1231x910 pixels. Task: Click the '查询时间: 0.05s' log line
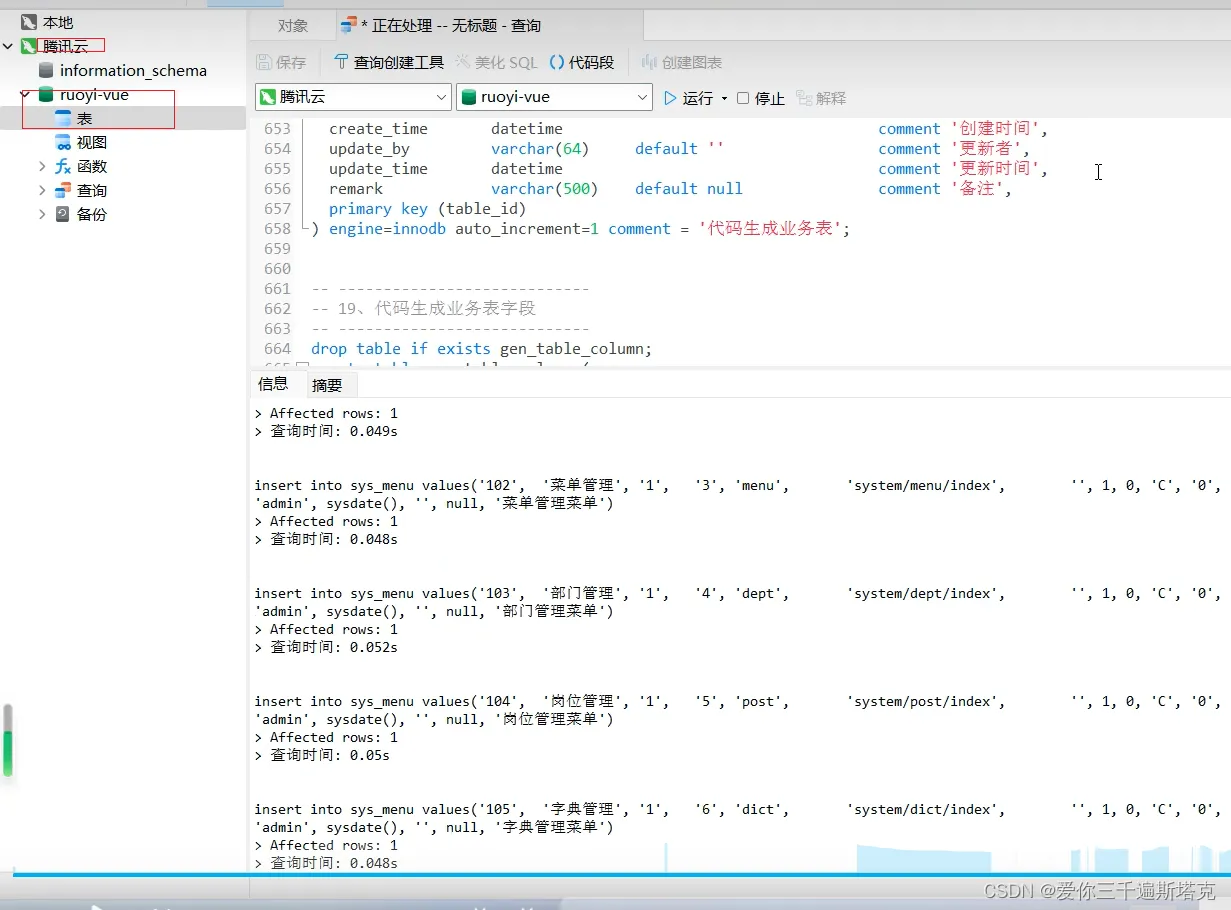tap(322, 755)
